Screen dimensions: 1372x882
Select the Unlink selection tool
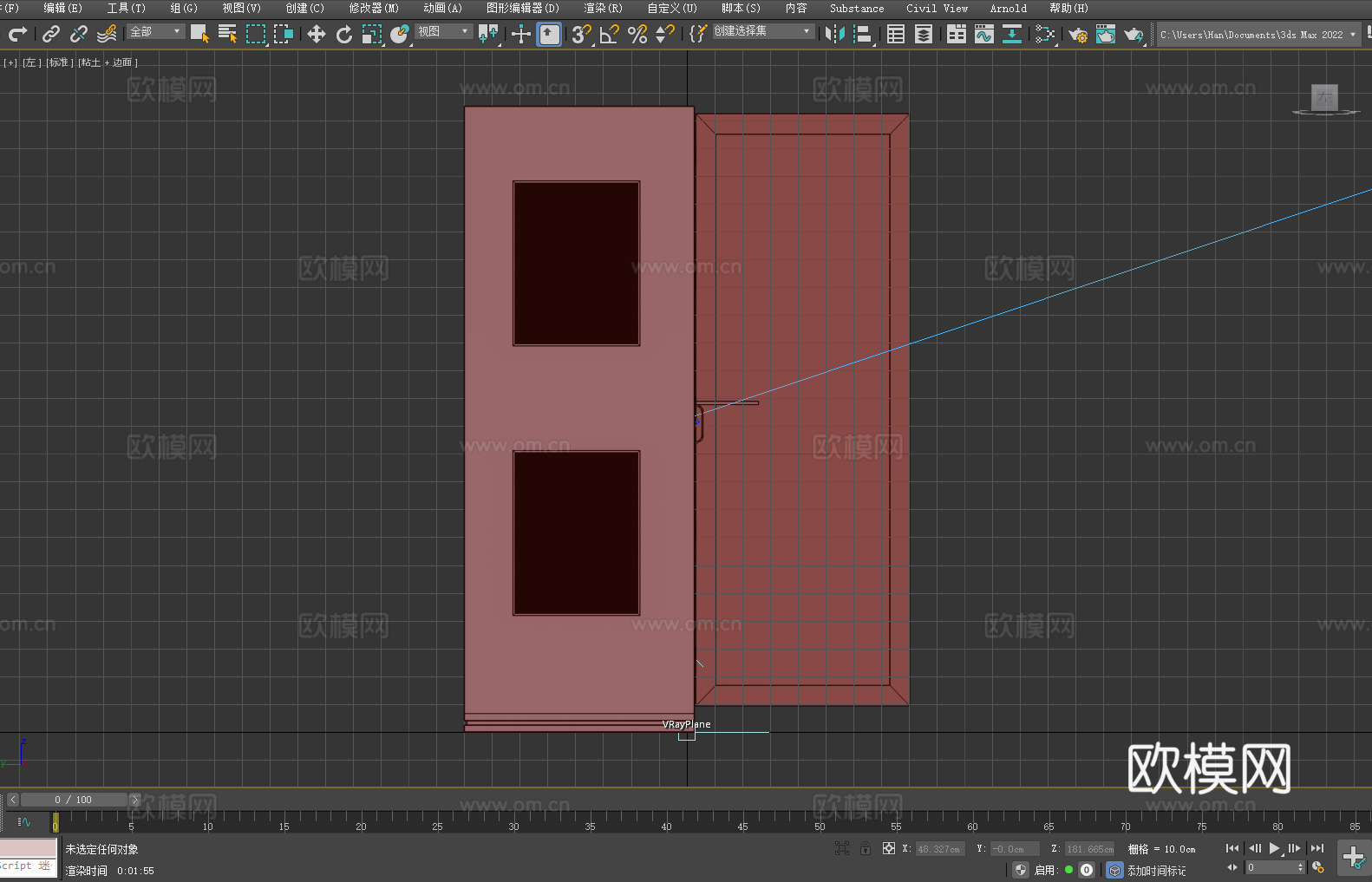point(79,34)
